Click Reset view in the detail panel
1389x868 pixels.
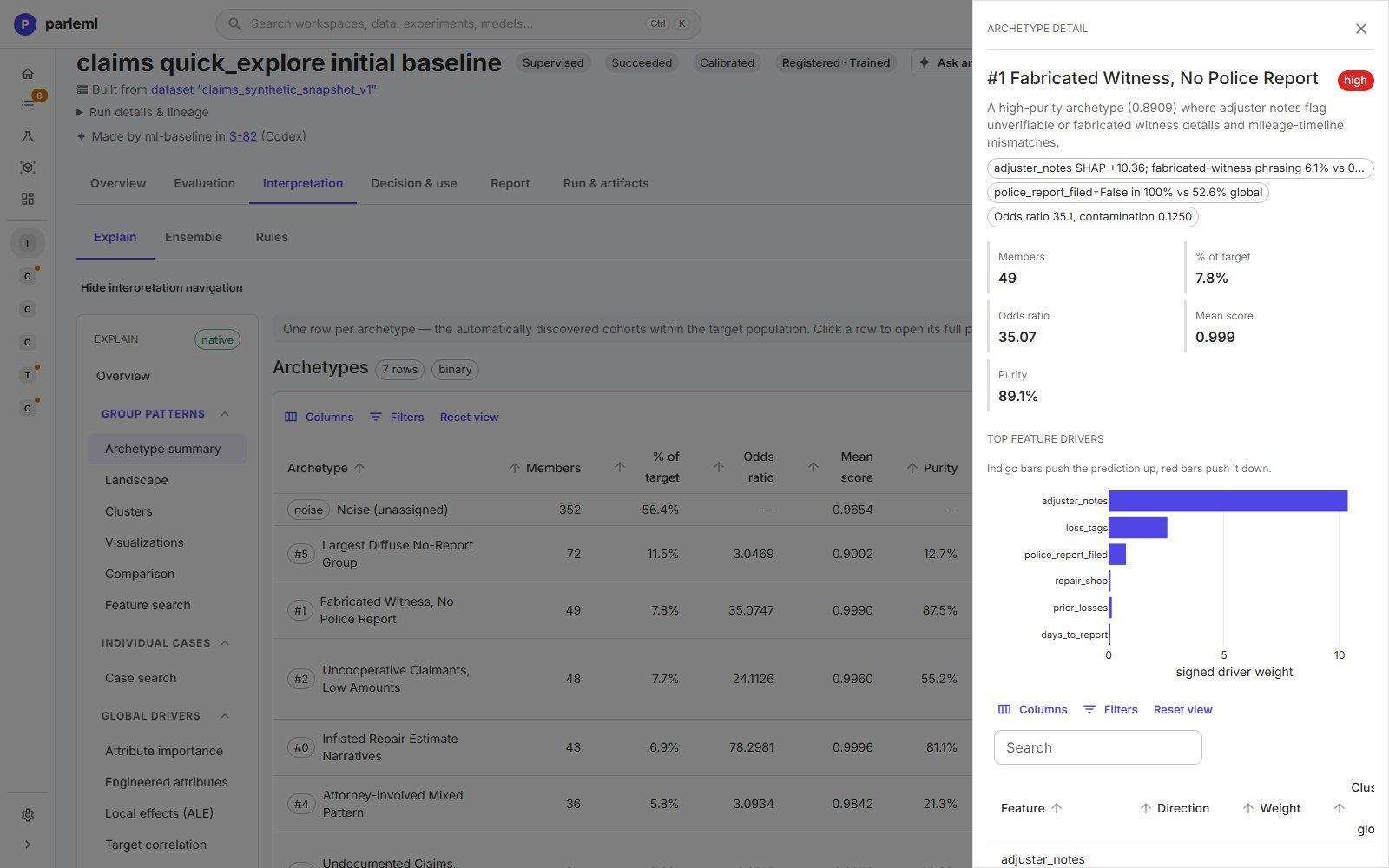point(1182,709)
